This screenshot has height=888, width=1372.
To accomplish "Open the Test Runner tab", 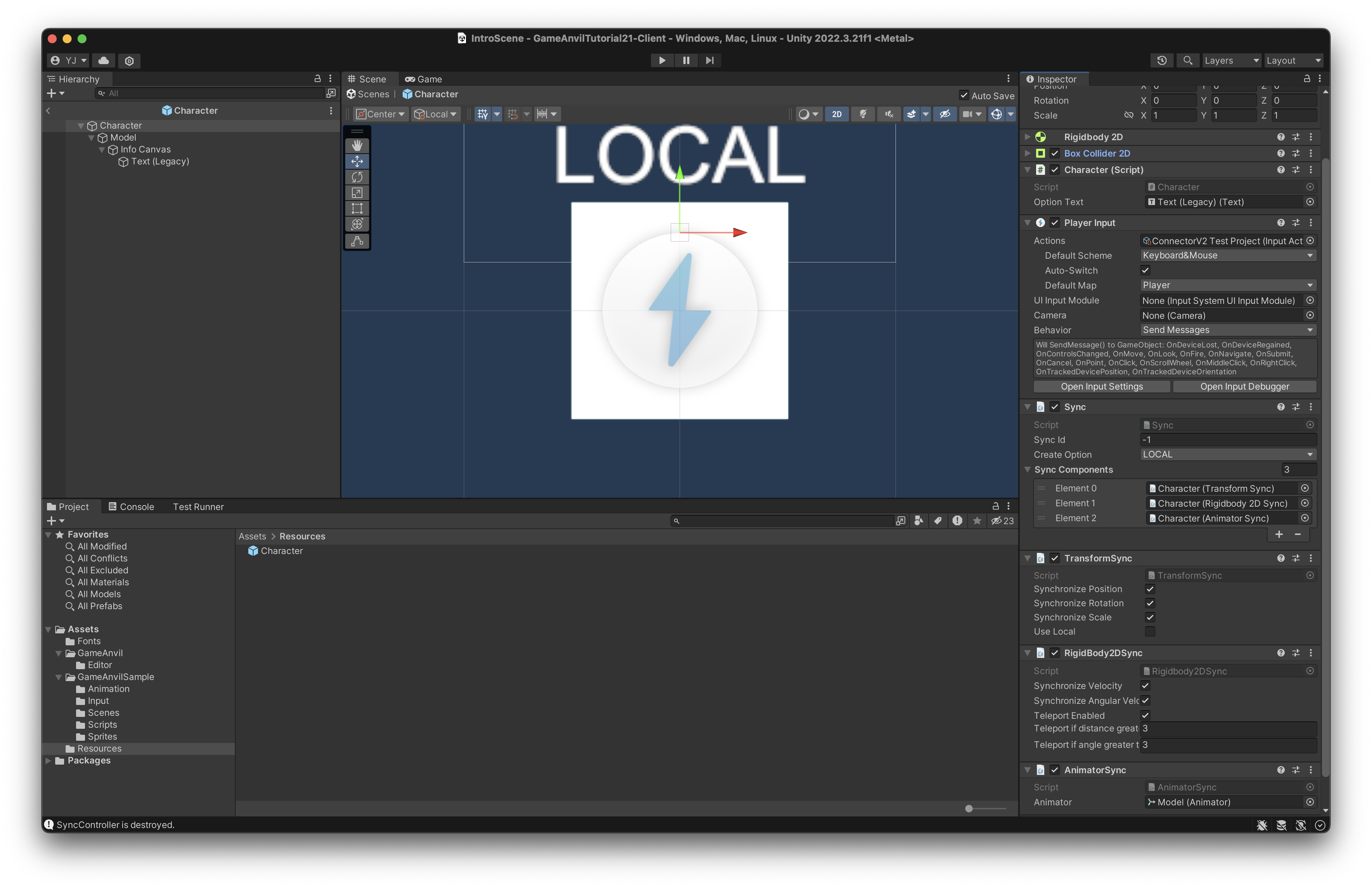I will [198, 507].
